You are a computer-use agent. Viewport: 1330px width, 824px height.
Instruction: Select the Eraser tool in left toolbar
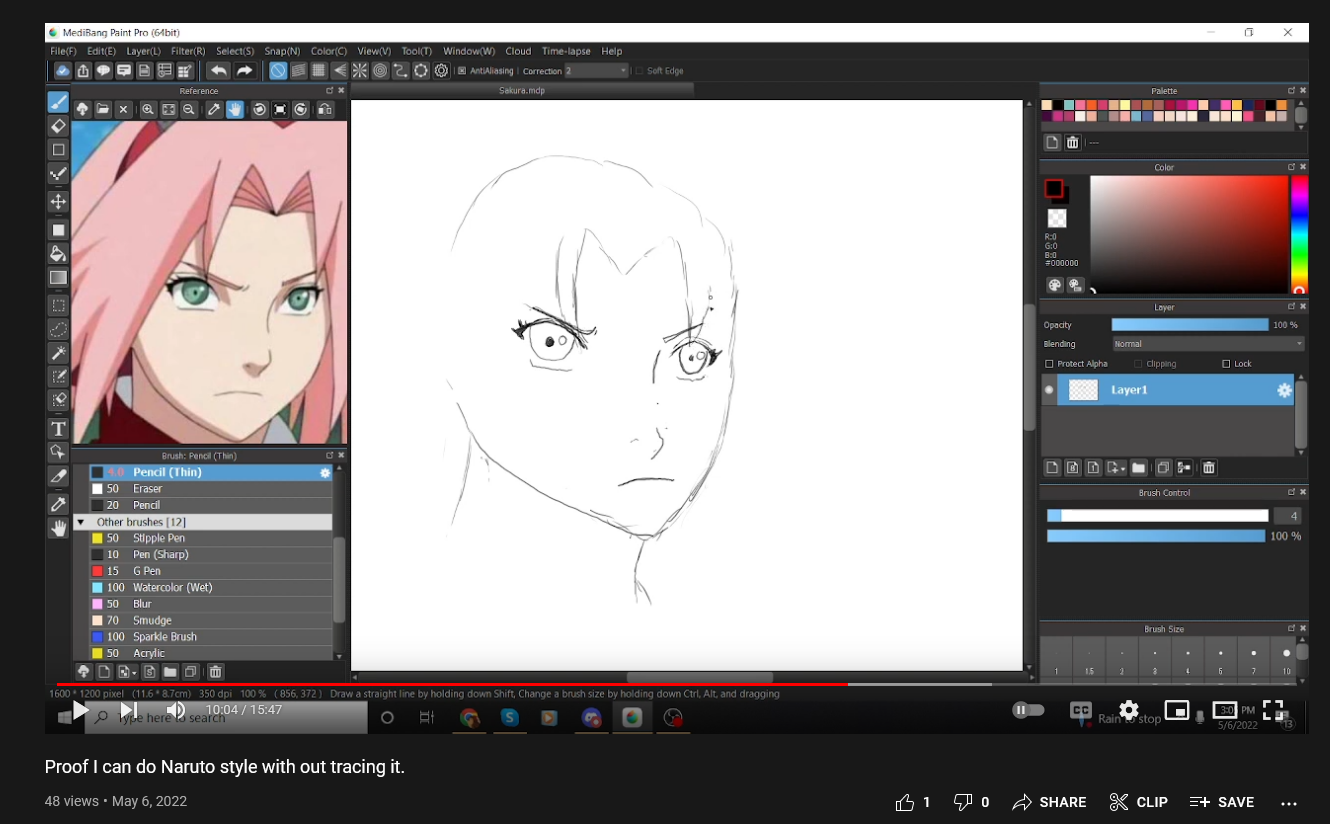coord(58,126)
